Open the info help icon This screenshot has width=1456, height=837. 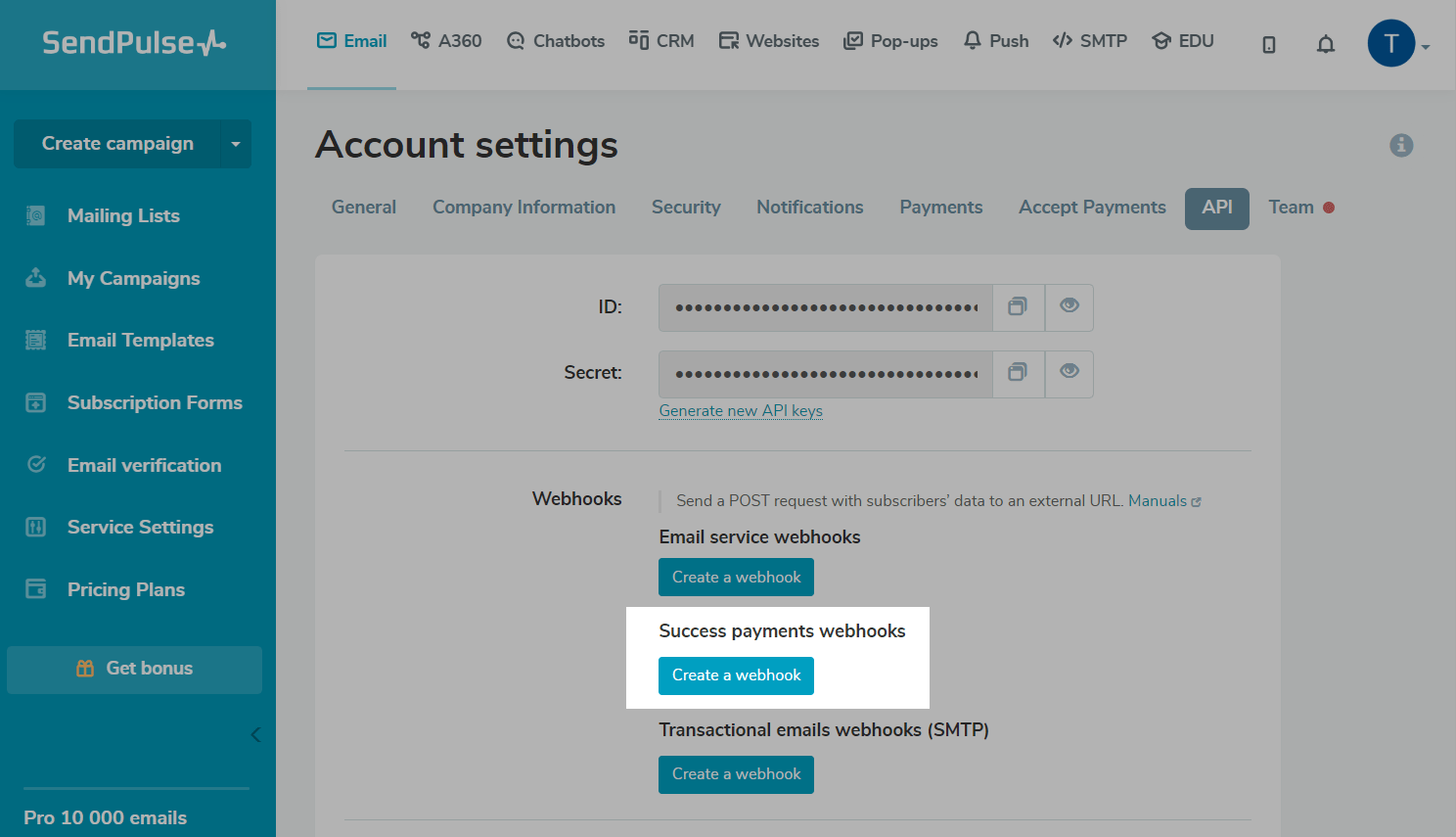click(1401, 146)
